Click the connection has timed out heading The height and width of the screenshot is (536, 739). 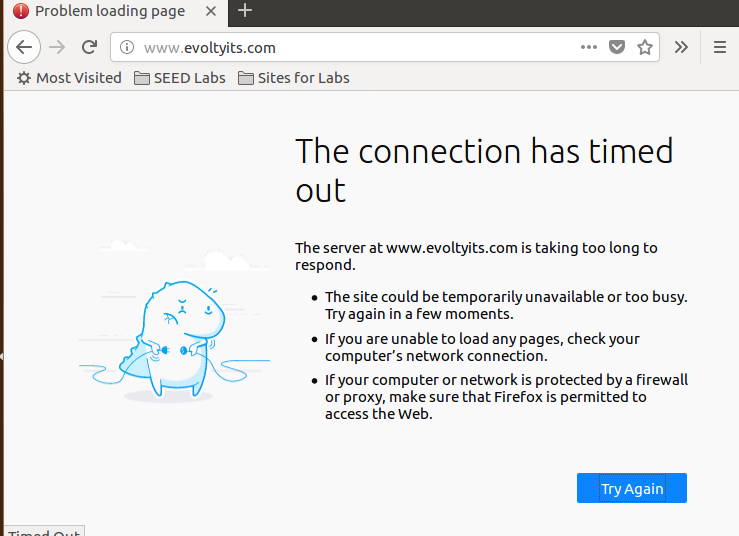(484, 170)
